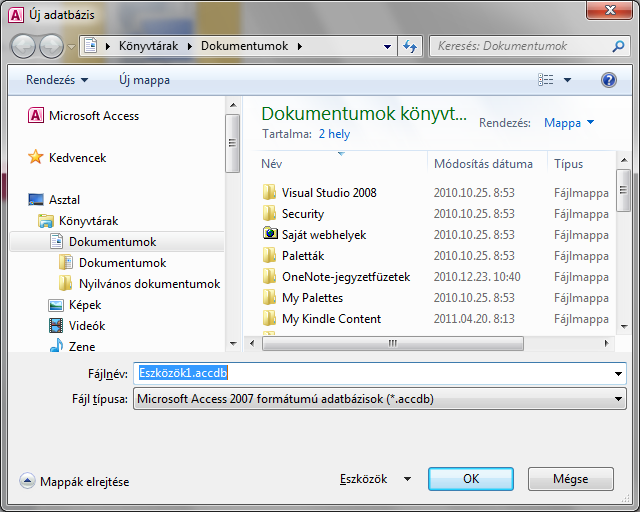Image resolution: width=640 pixels, height=512 pixels.
Task: Open the Fájlnév dropdown arrow
Action: (618, 374)
